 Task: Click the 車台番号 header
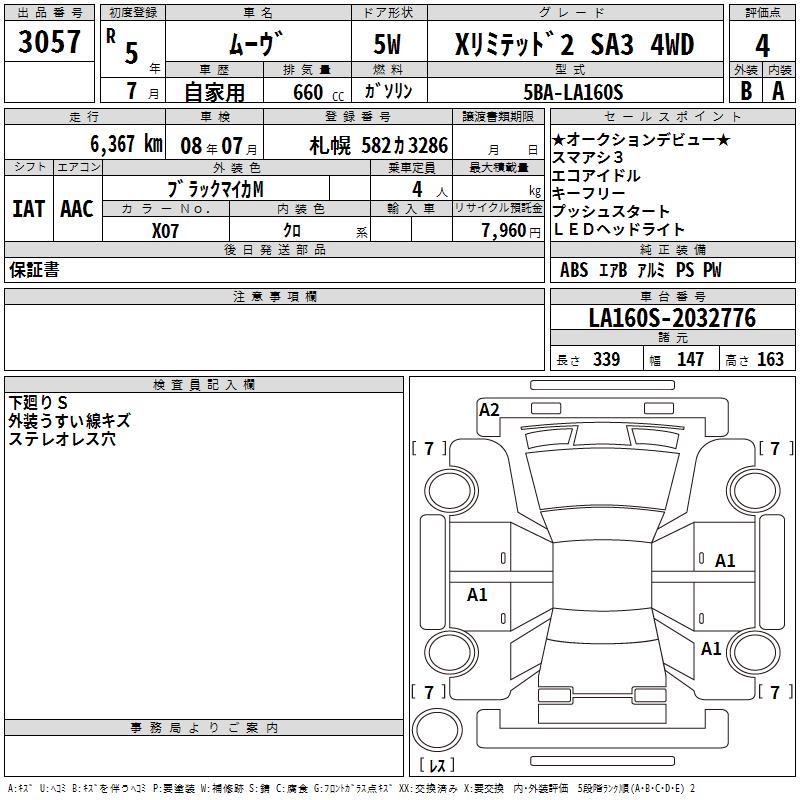[x=672, y=296]
